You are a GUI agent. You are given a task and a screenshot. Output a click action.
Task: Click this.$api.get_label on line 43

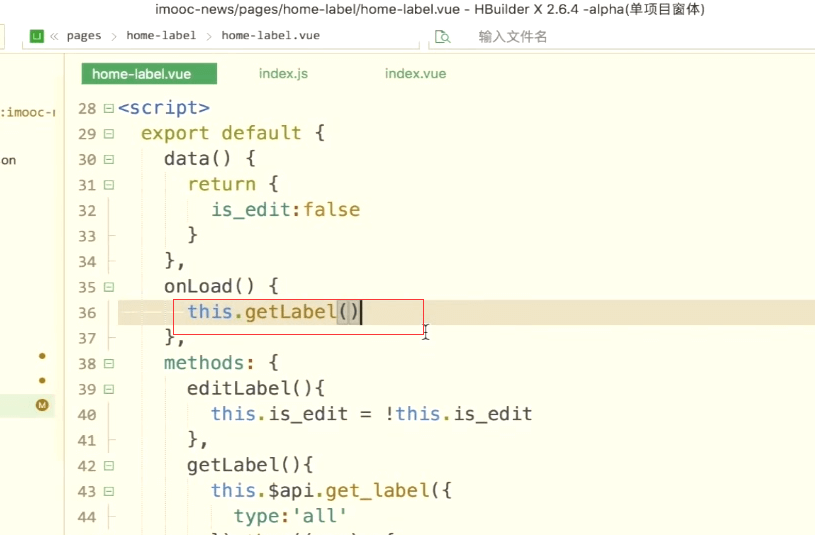click(x=320, y=491)
